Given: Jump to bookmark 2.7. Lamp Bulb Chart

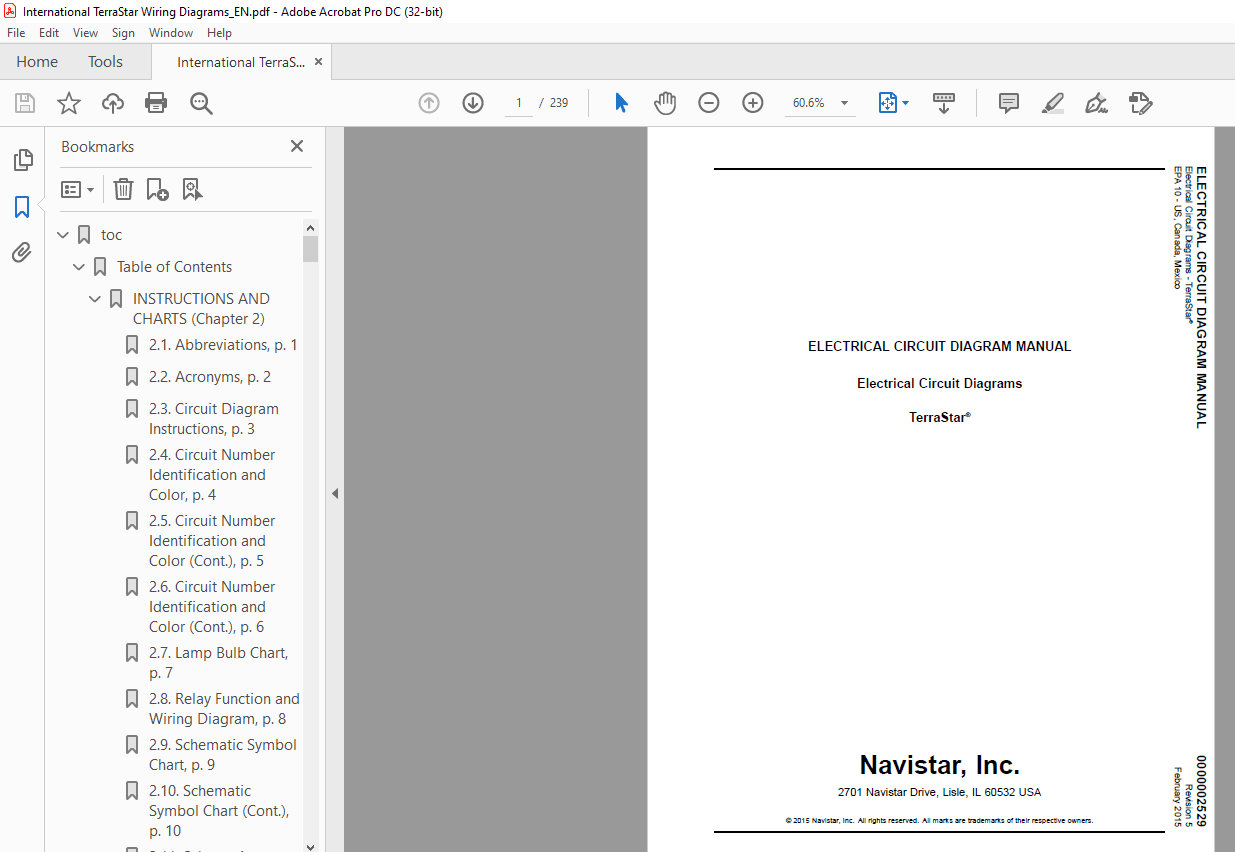Looking at the screenshot, I should pos(218,652).
